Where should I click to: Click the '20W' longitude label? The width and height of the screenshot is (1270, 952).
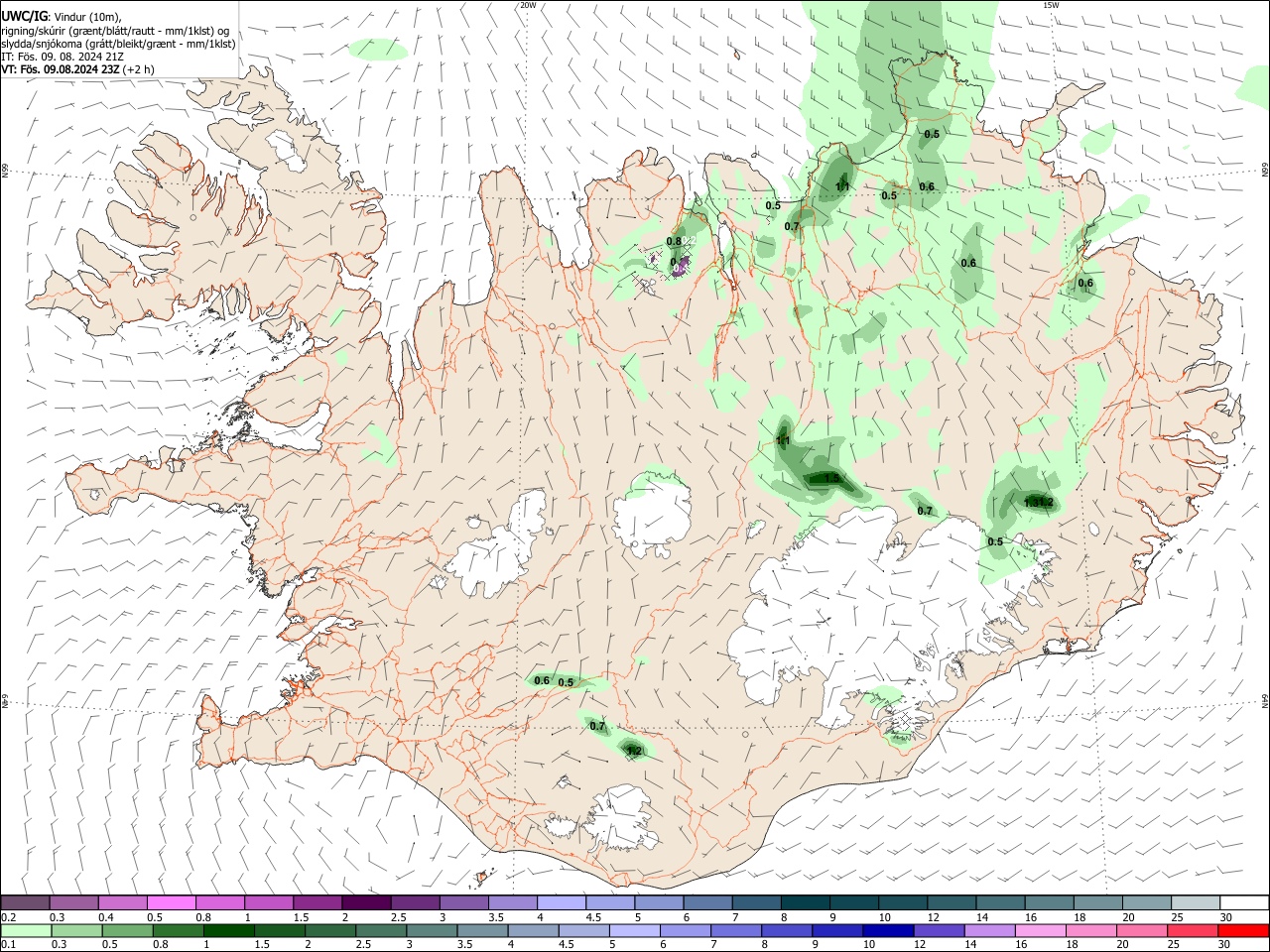point(529,5)
